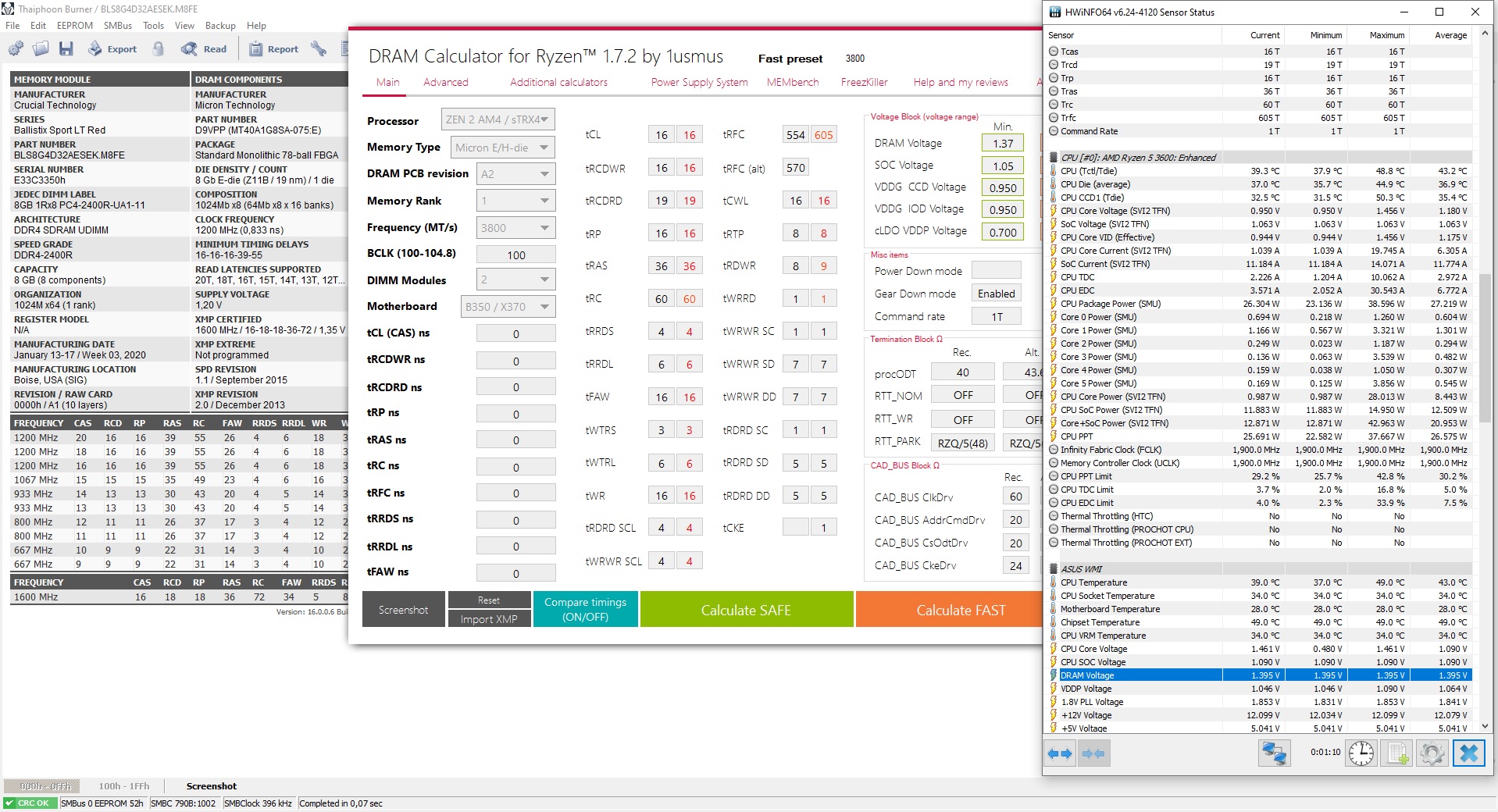Image resolution: width=1498 pixels, height=812 pixels.
Task: Expand HWiNFO columns with the outward arrows icon
Action: tap(1060, 753)
